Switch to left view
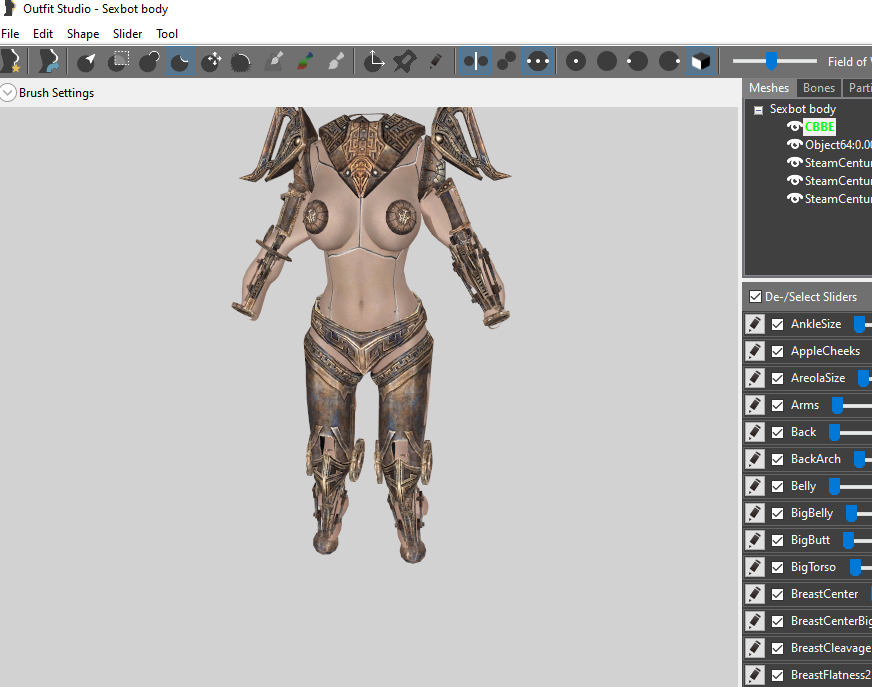Image resolution: width=872 pixels, height=687 pixels. 637,61
